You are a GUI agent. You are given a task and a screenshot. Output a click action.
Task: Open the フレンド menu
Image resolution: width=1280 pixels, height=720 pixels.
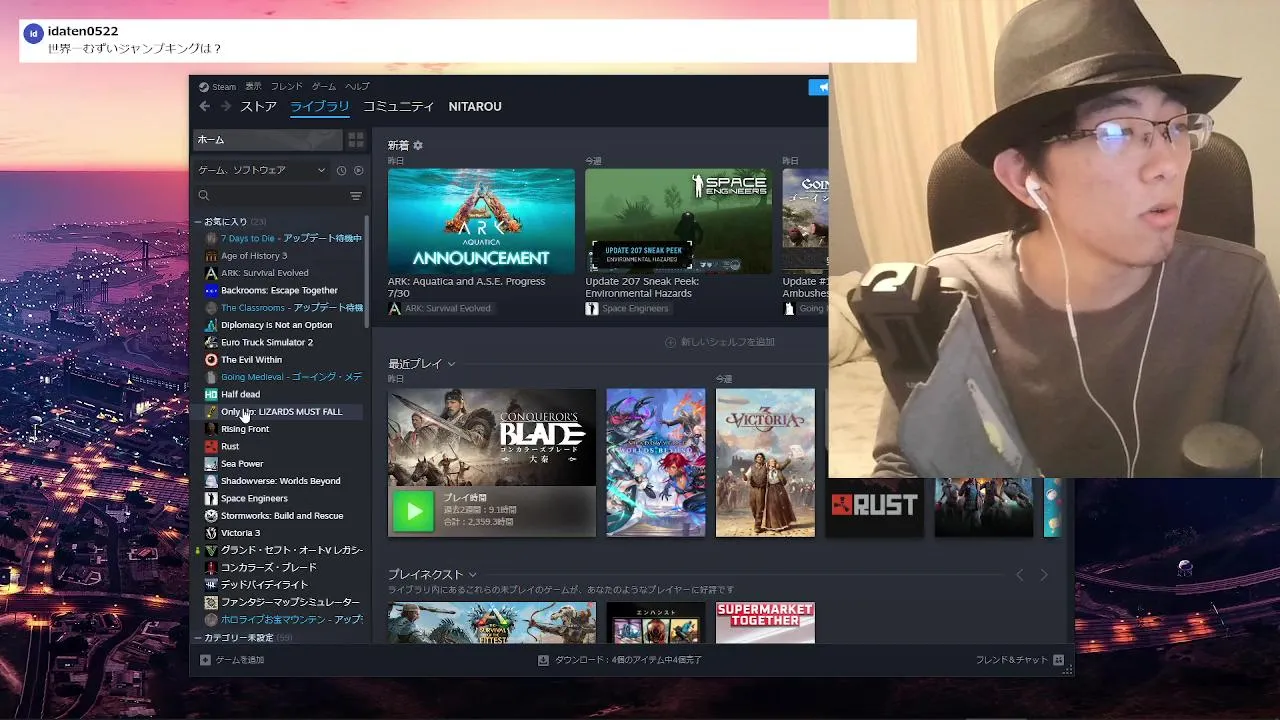[x=287, y=87]
